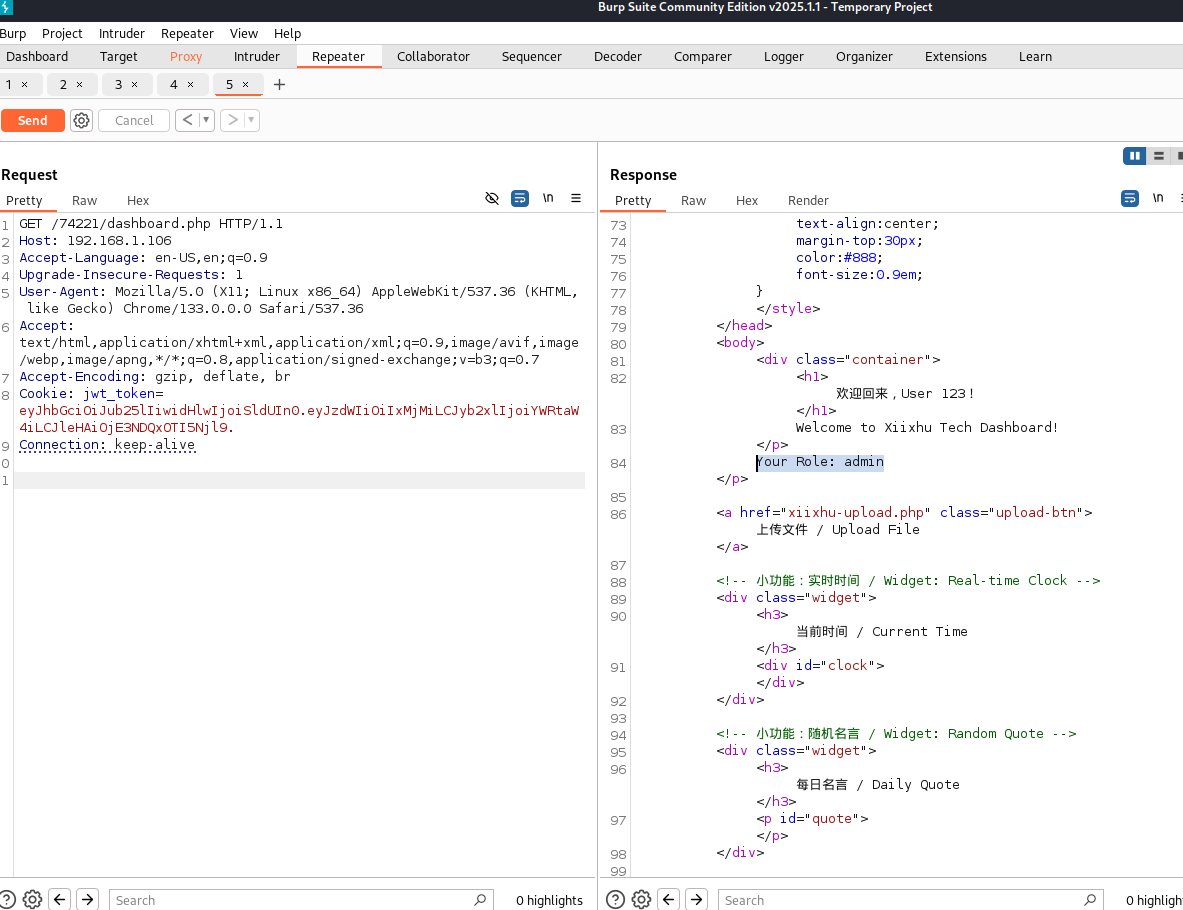Close Repeater tab 2
The height and width of the screenshot is (910, 1183).
point(79,85)
